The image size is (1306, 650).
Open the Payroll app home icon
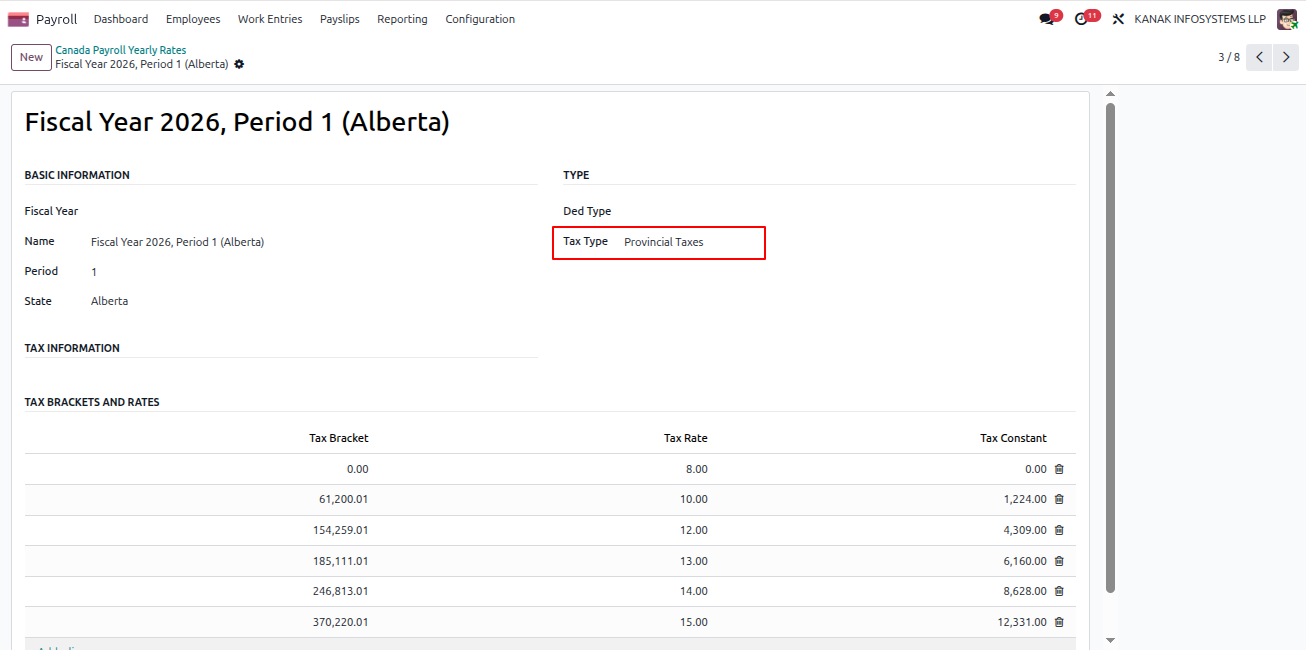pyautogui.click(x=18, y=19)
